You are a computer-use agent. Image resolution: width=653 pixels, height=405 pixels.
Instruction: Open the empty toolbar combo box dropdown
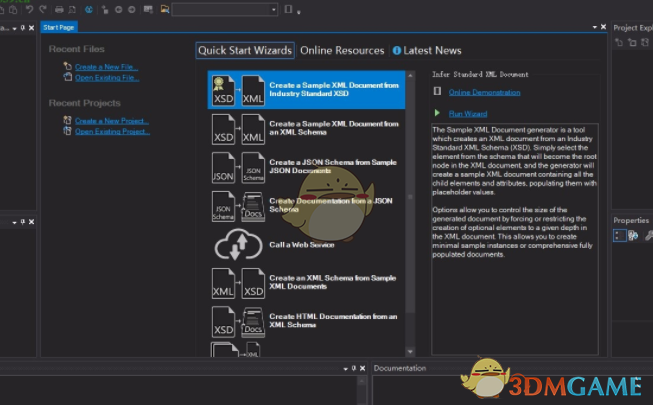click(x=274, y=10)
